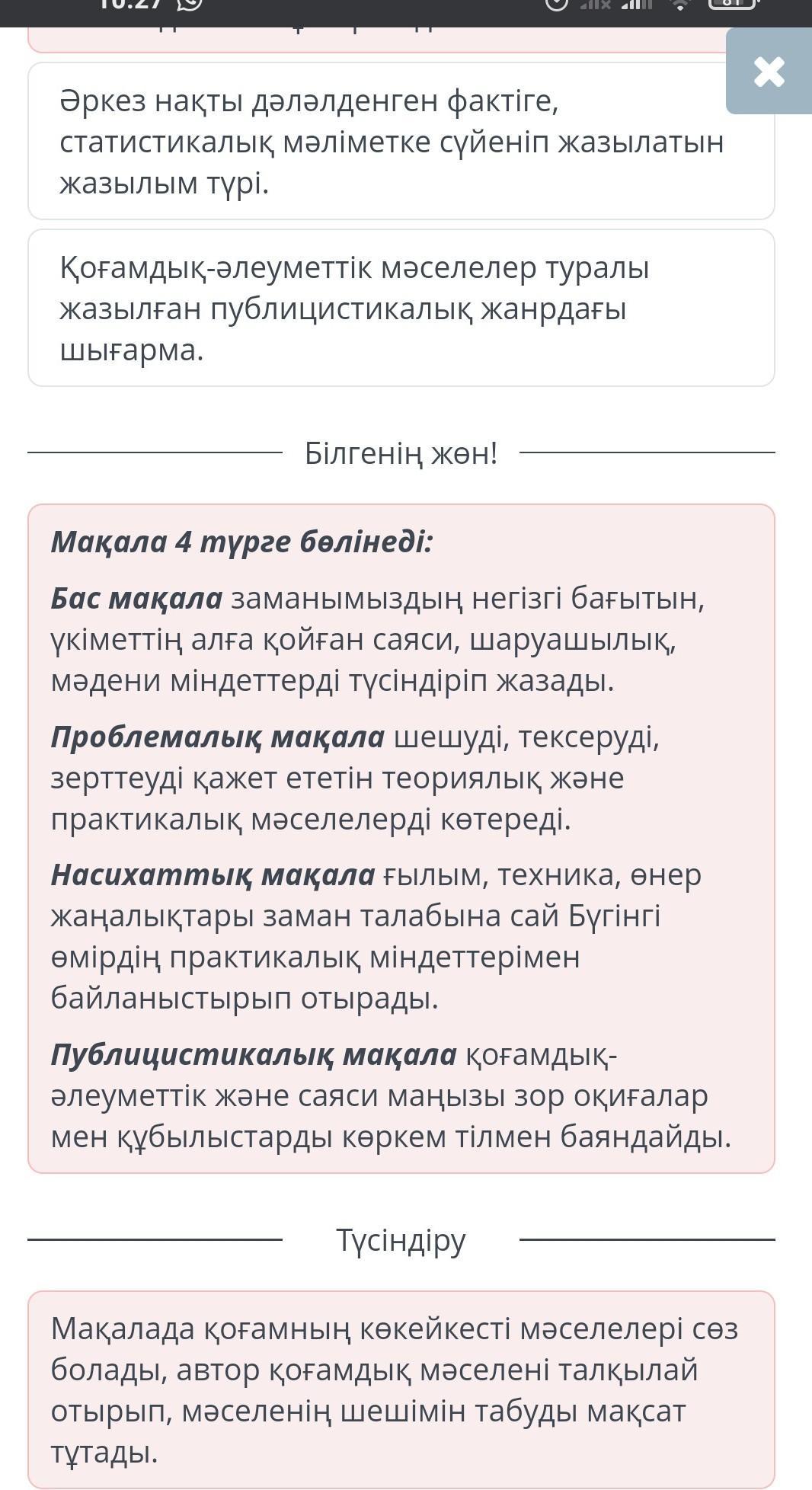
Task: Tap the second SIM signal strength icon
Action: point(637,5)
